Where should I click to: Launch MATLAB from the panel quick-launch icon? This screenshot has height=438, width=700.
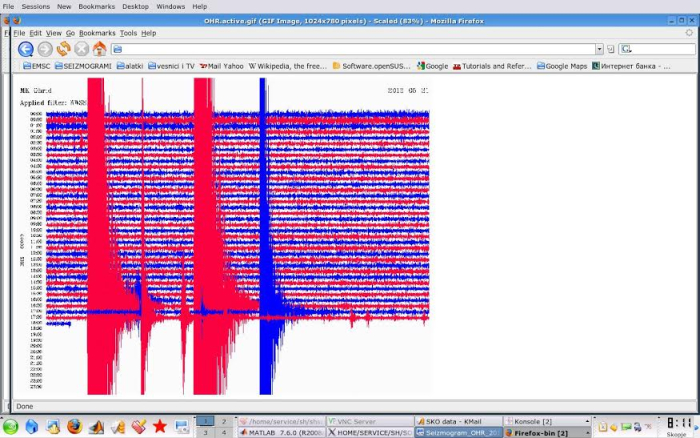tap(96, 427)
